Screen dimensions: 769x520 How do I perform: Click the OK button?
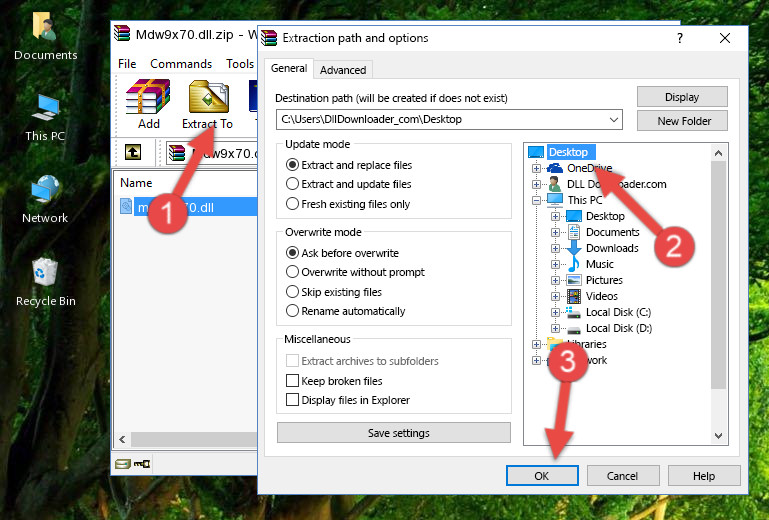click(542, 476)
